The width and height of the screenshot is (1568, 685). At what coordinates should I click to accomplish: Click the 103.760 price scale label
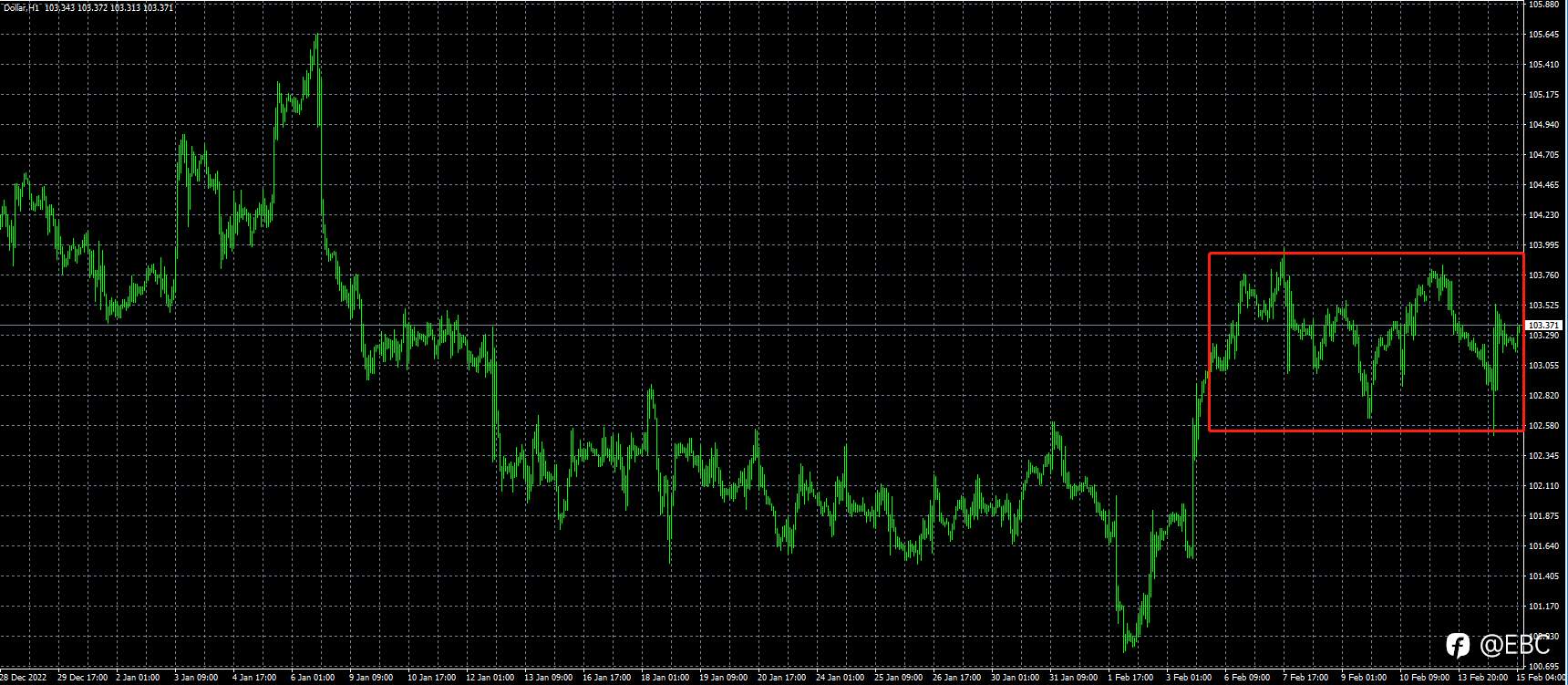[1543, 275]
